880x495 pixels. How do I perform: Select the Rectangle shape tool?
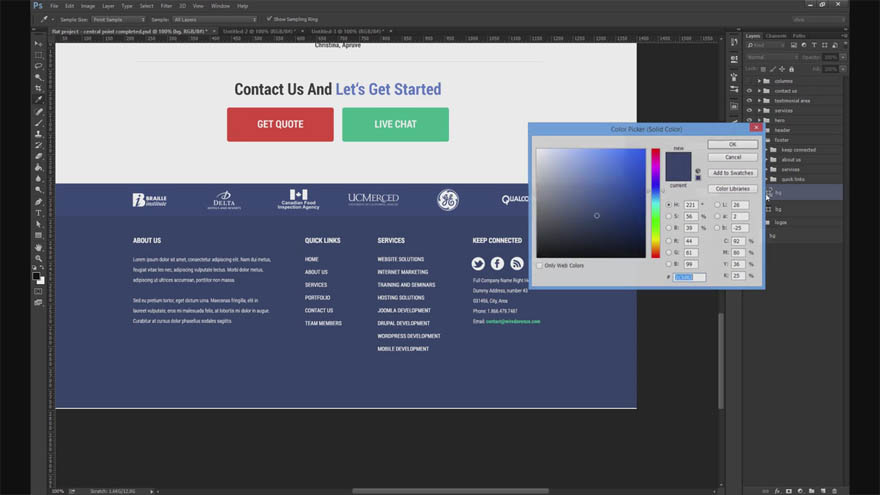38,236
